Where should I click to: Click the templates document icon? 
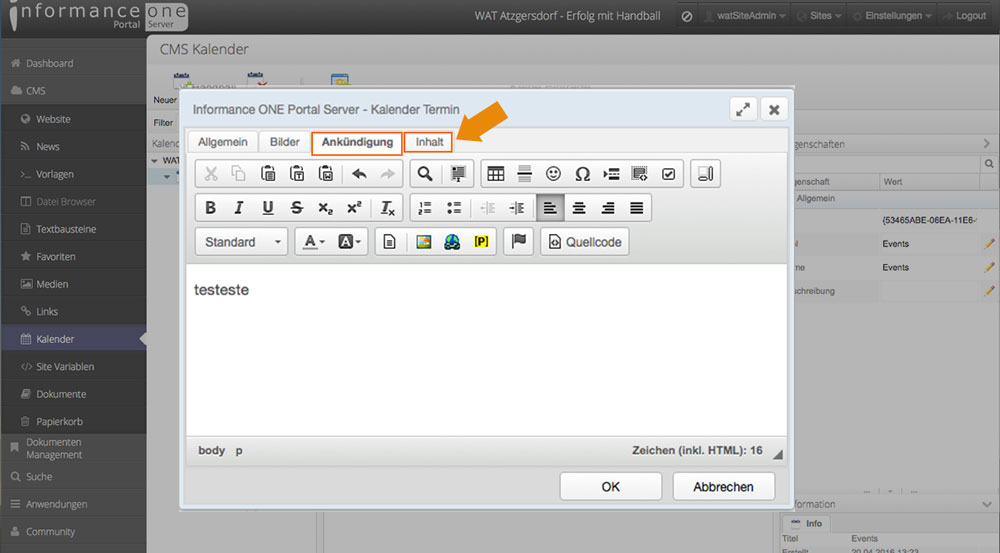[x=389, y=242]
